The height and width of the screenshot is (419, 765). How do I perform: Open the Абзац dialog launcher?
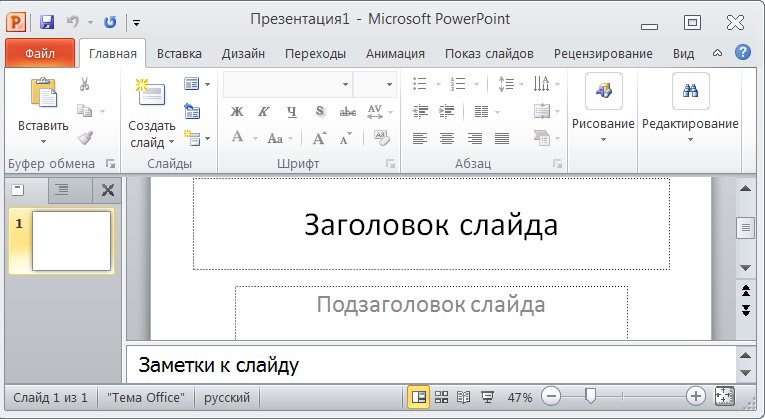tap(558, 164)
